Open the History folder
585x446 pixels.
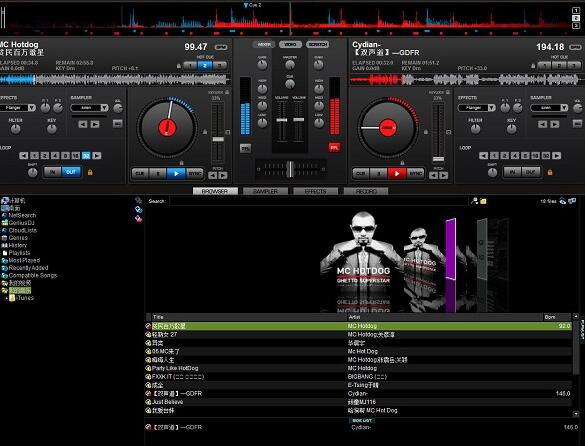click(14, 245)
